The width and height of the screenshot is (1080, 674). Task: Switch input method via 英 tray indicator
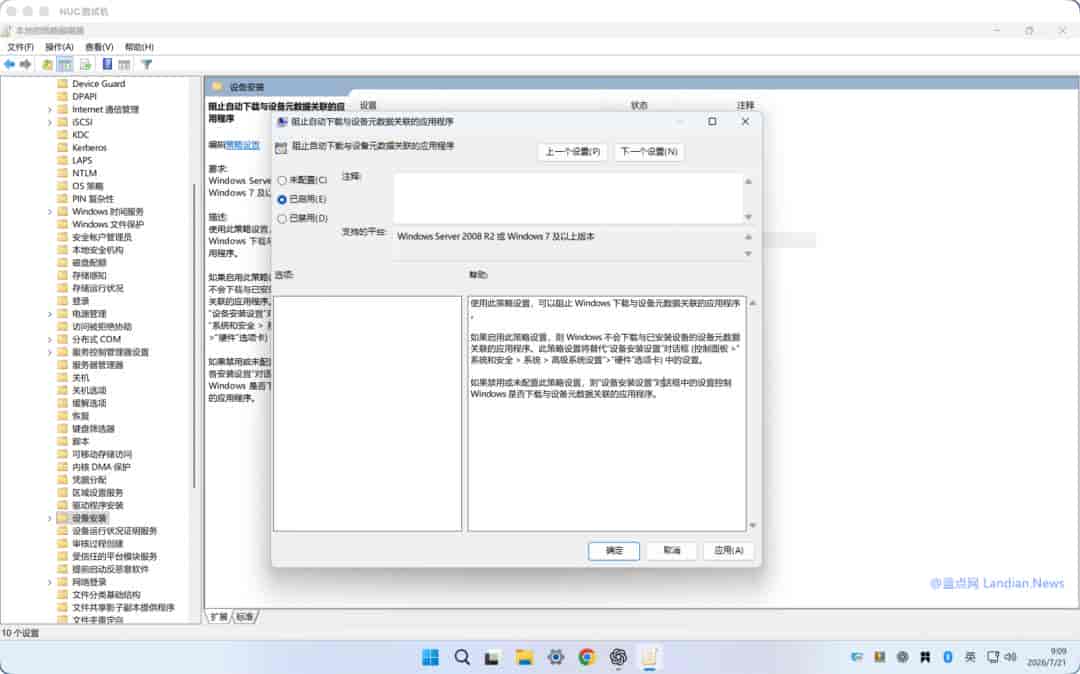point(970,657)
